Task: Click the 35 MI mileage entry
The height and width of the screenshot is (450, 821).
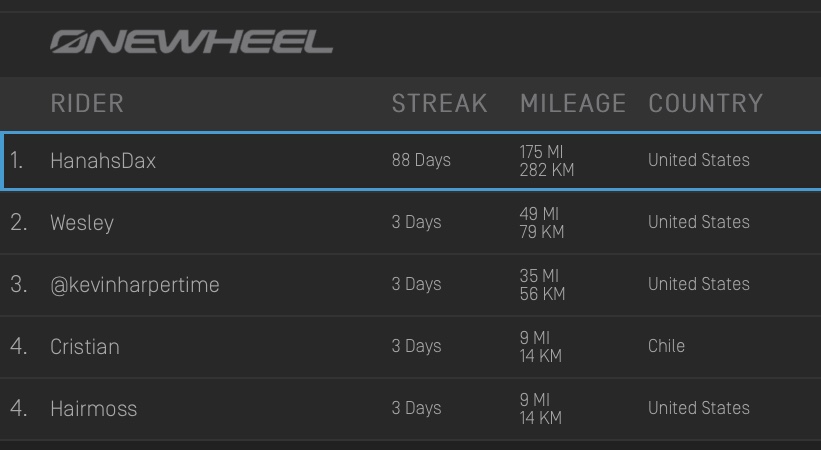Action: 539,276
